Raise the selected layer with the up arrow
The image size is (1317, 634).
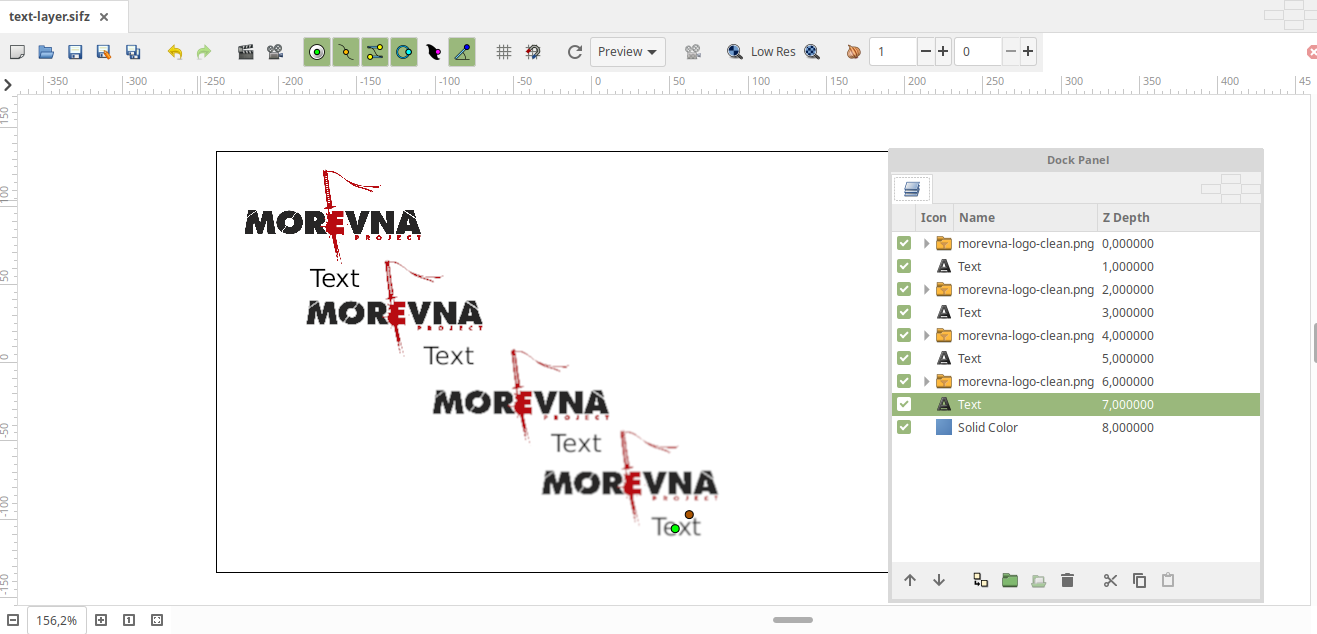tap(909, 580)
